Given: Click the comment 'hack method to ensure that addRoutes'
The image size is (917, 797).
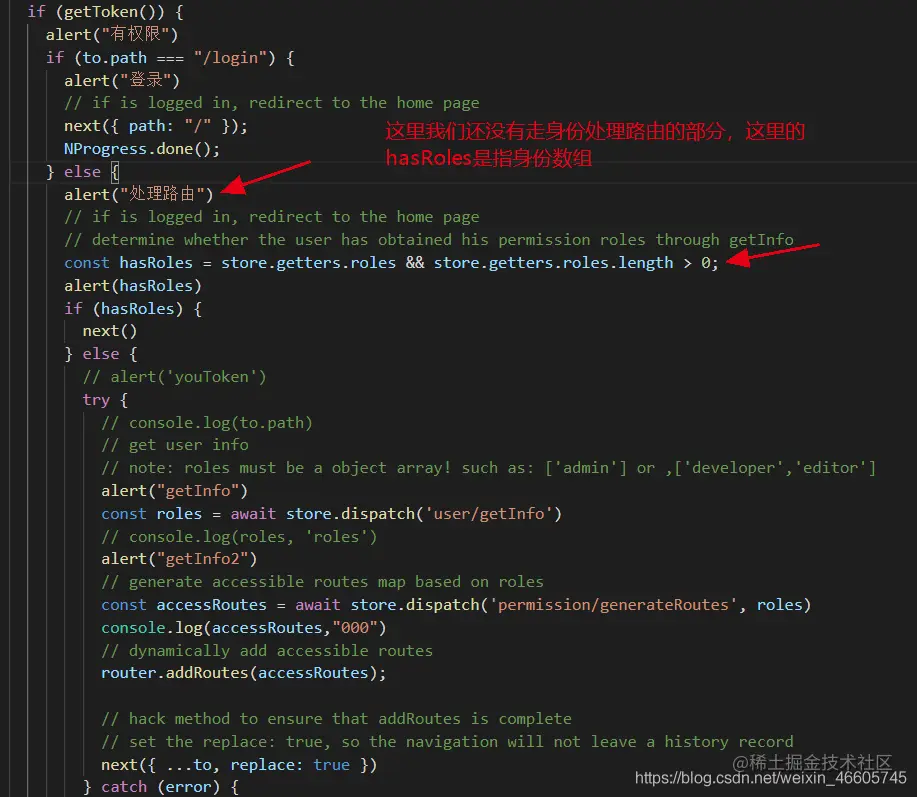Looking at the screenshot, I should [x=336, y=719].
